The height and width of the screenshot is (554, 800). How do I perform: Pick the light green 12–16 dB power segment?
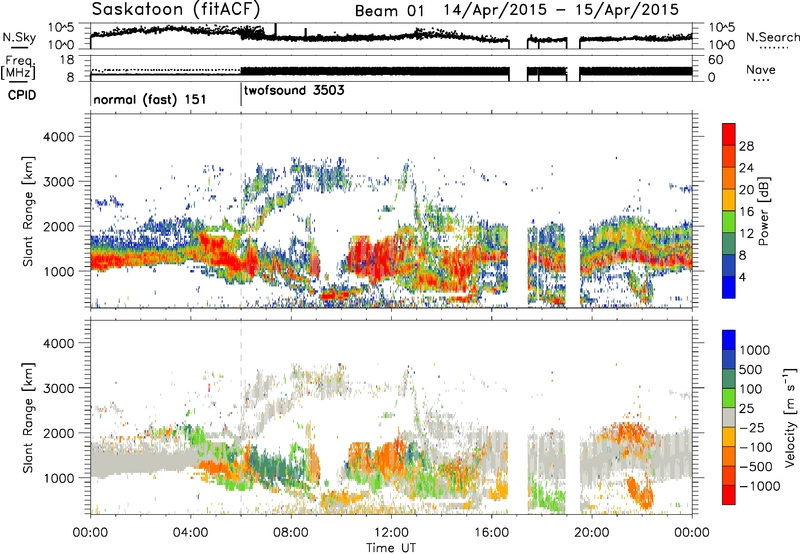(x=729, y=222)
